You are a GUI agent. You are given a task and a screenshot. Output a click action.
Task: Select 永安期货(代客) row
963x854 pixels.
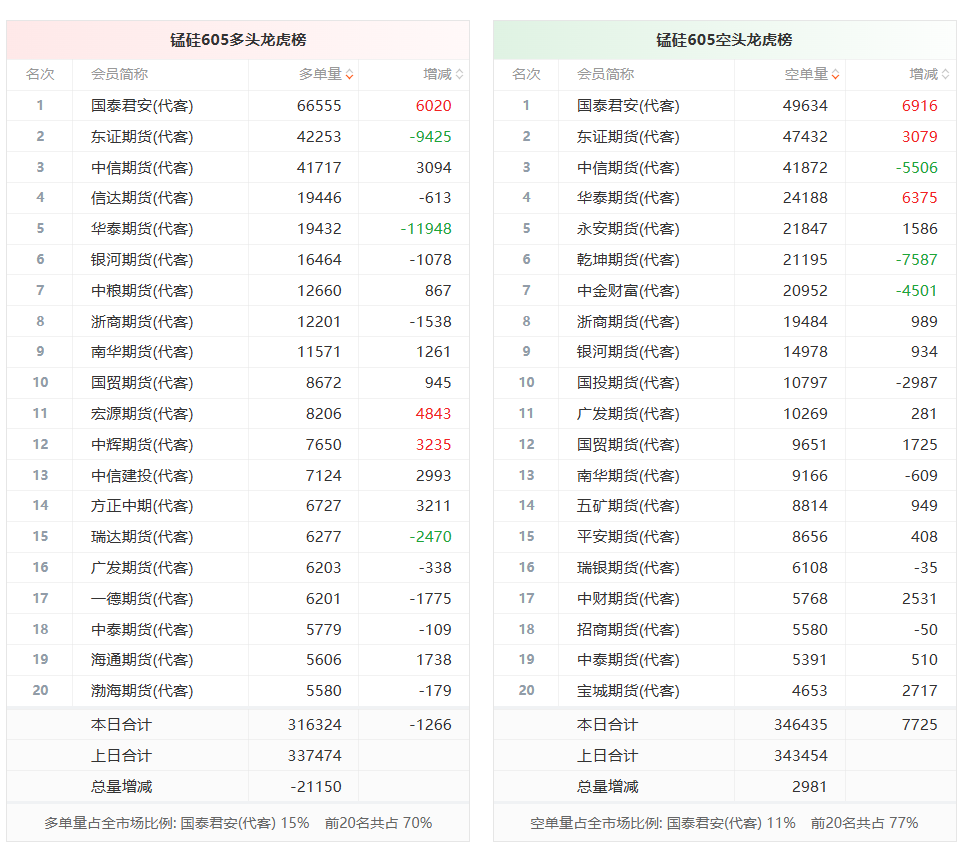pyautogui.click(x=725, y=229)
